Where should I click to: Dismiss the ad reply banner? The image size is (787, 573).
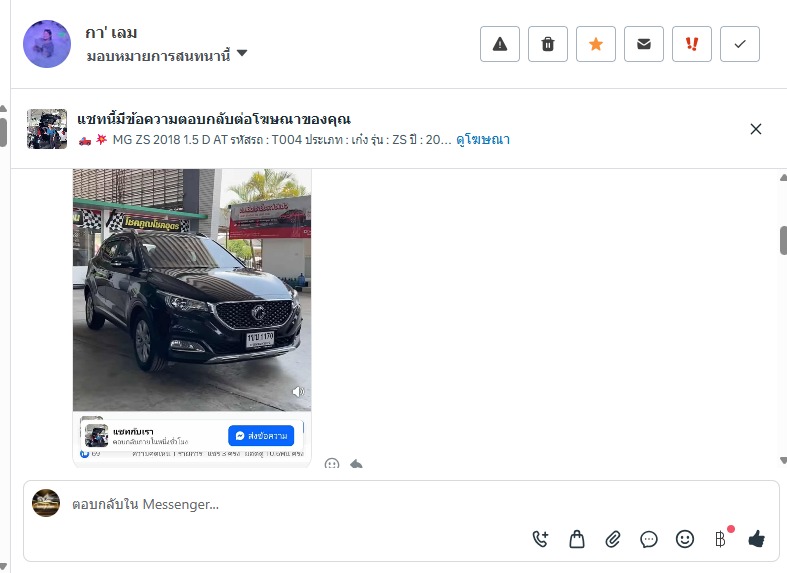[755, 129]
